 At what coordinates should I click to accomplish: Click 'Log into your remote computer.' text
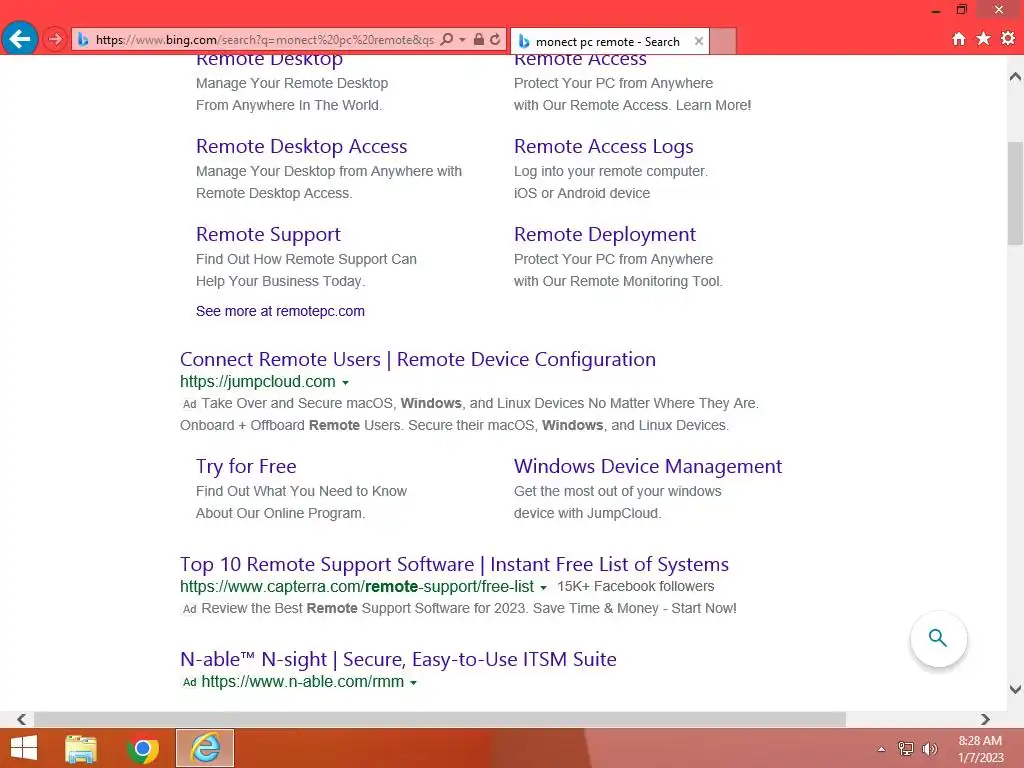(611, 171)
